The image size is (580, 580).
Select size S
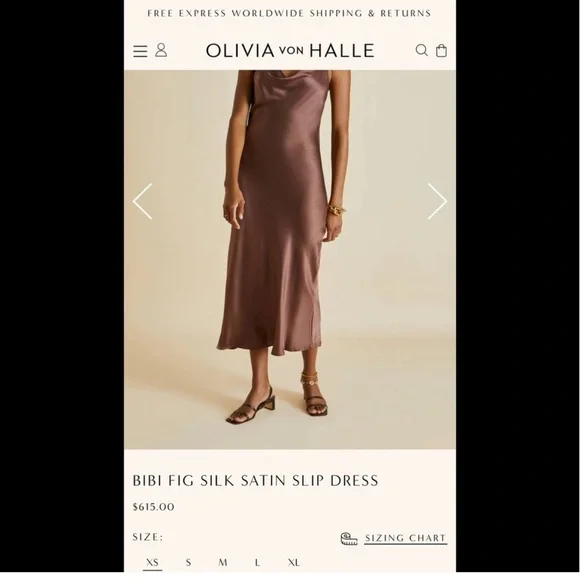pos(188,563)
